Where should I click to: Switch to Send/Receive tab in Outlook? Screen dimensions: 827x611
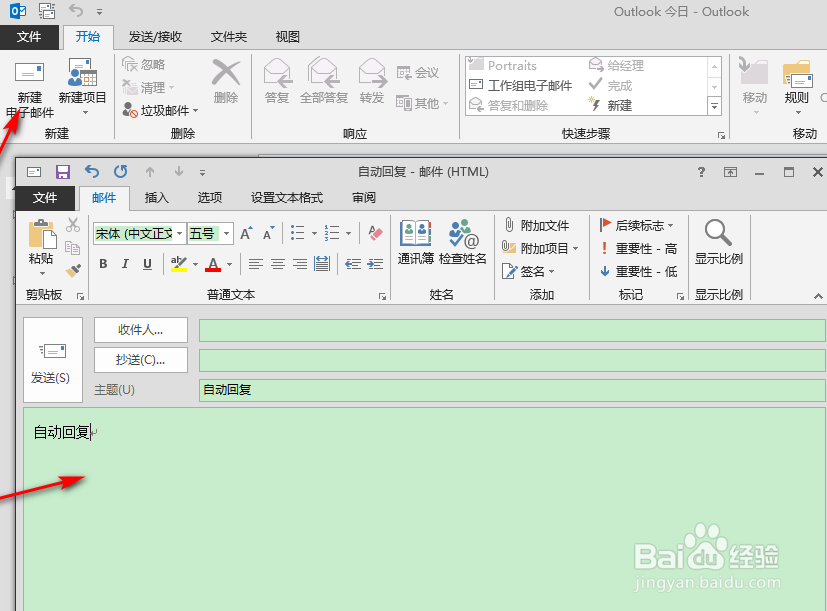click(x=155, y=36)
